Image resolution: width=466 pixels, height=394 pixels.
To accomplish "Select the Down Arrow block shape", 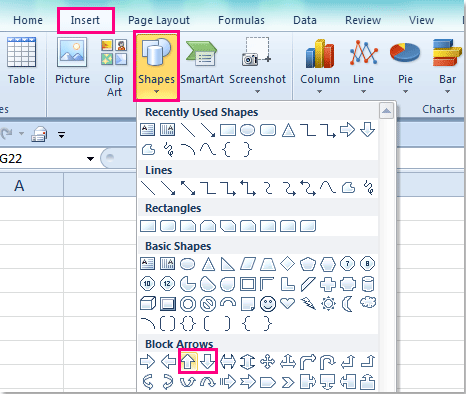I will [208, 361].
